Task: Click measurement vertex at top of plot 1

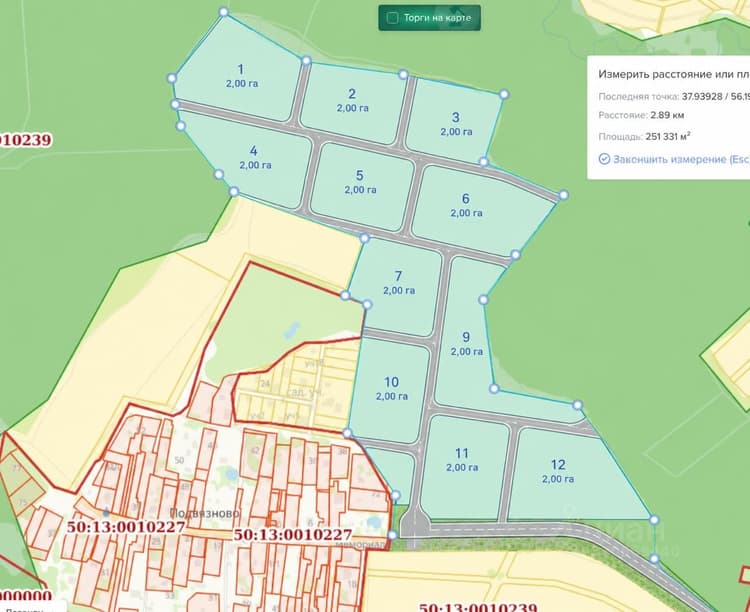Action: click(223, 12)
